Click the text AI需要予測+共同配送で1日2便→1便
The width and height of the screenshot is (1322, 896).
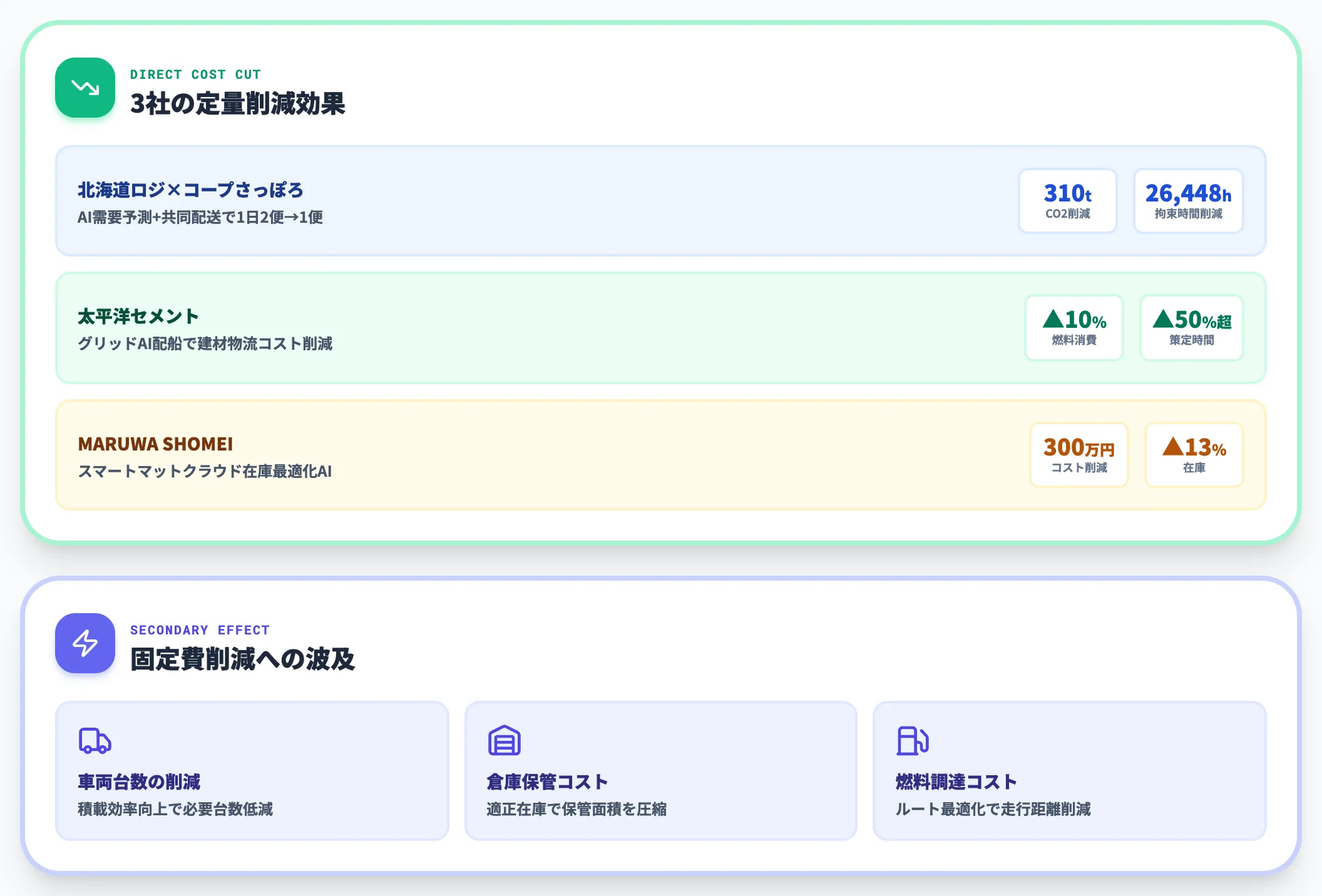200,217
